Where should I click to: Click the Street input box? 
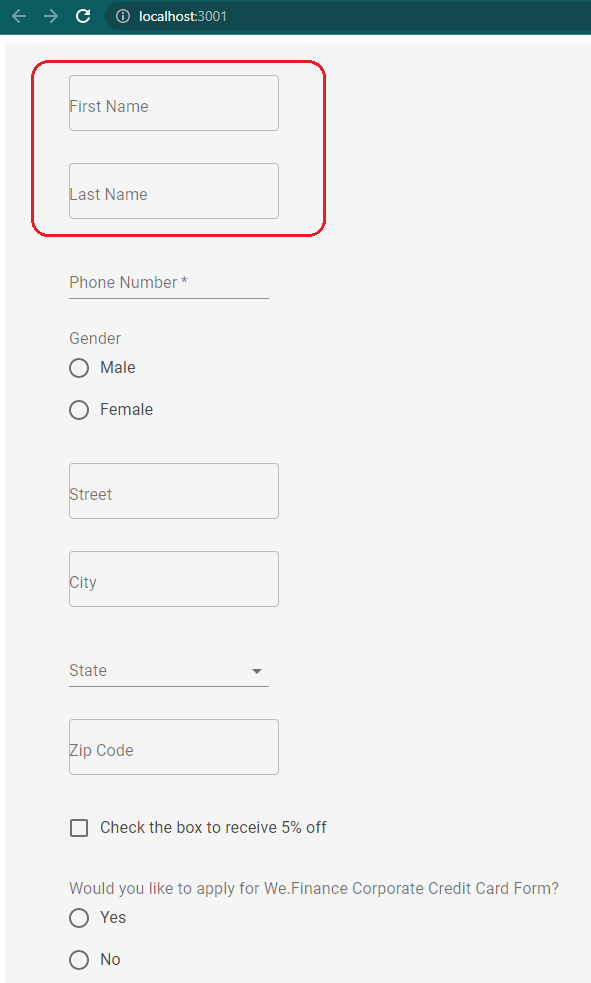pos(174,491)
